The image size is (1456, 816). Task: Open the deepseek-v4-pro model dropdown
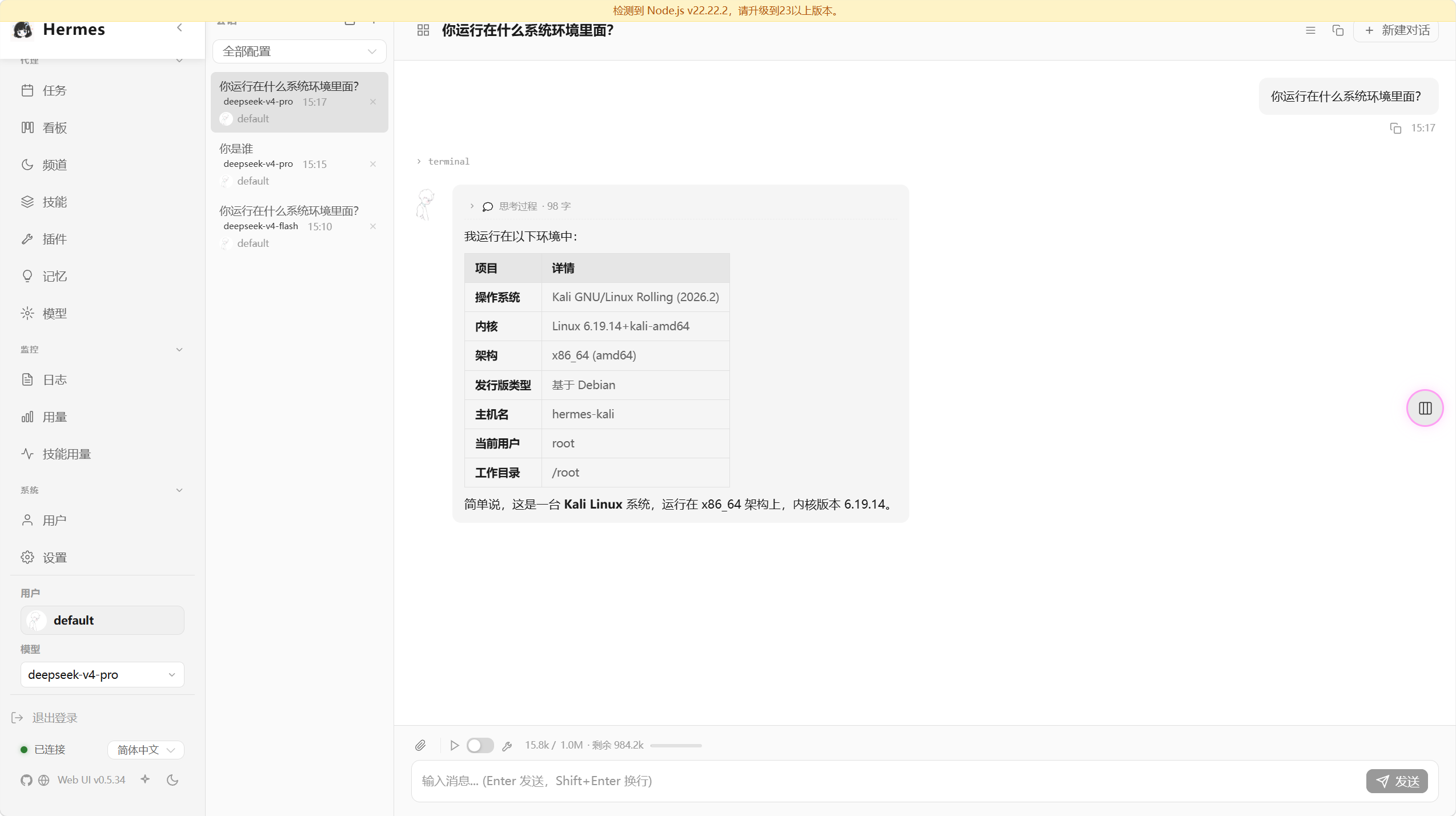(102, 674)
